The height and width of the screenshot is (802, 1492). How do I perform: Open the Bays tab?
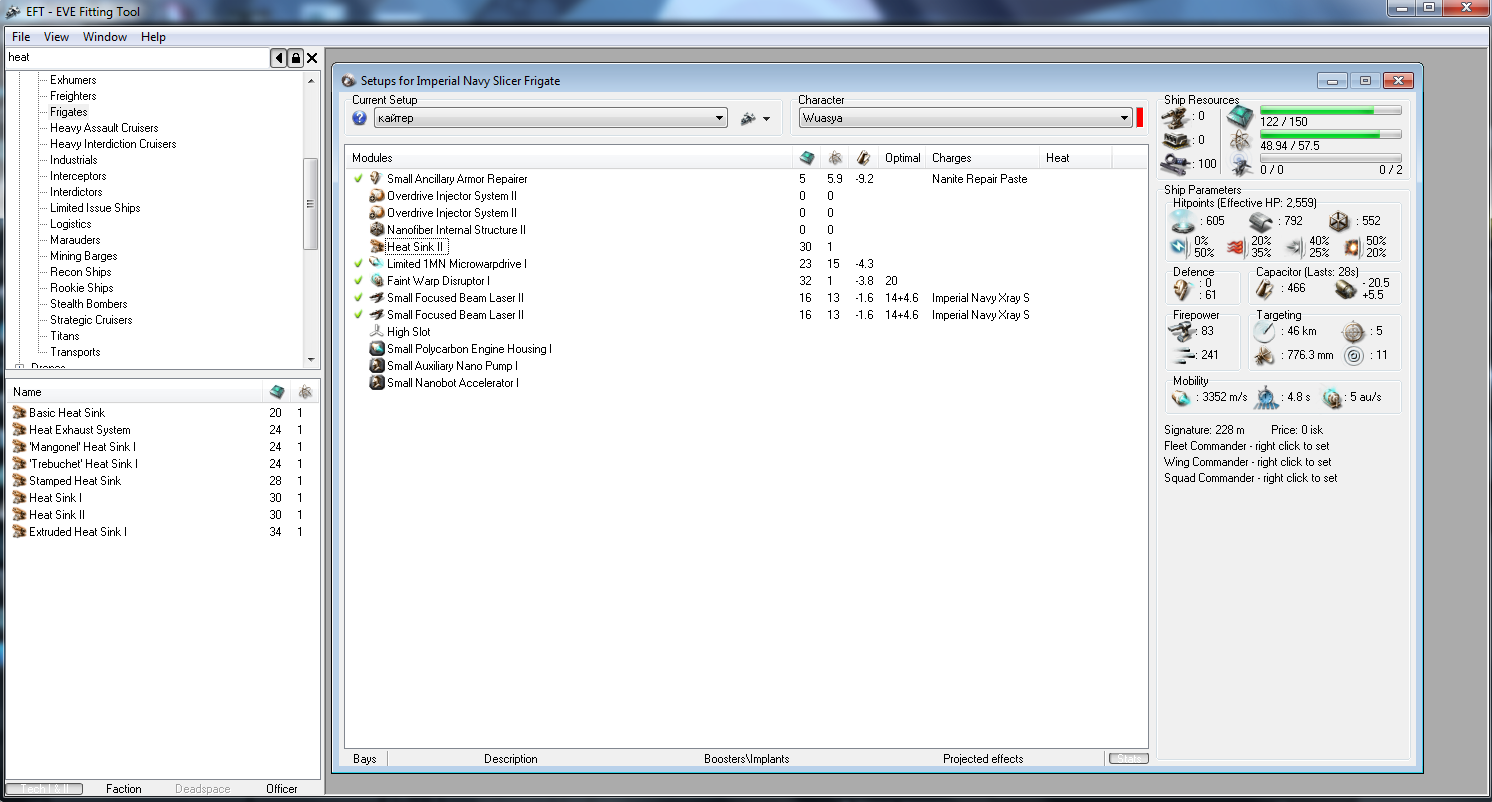point(365,759)
